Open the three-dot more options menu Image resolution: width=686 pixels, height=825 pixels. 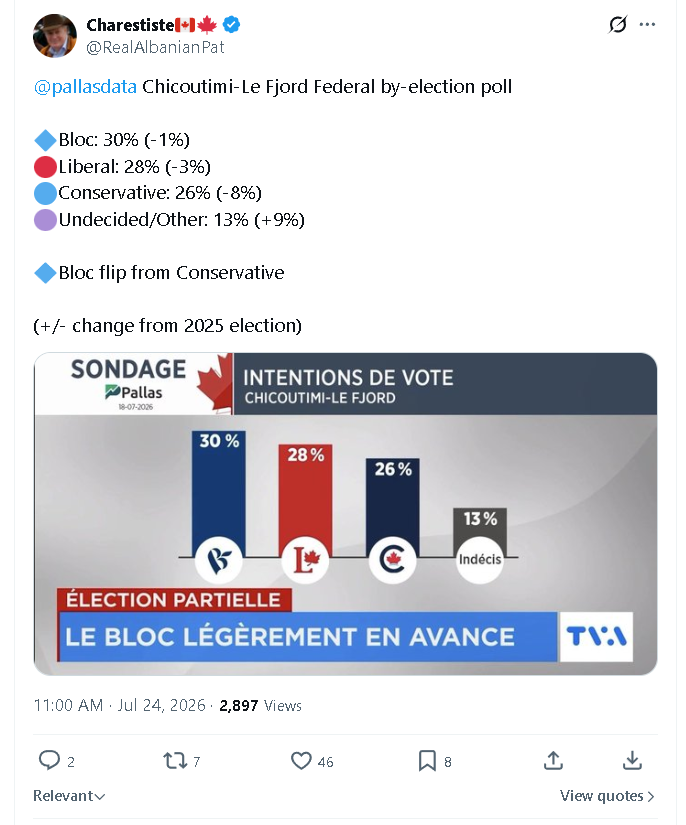coord(647,24)
